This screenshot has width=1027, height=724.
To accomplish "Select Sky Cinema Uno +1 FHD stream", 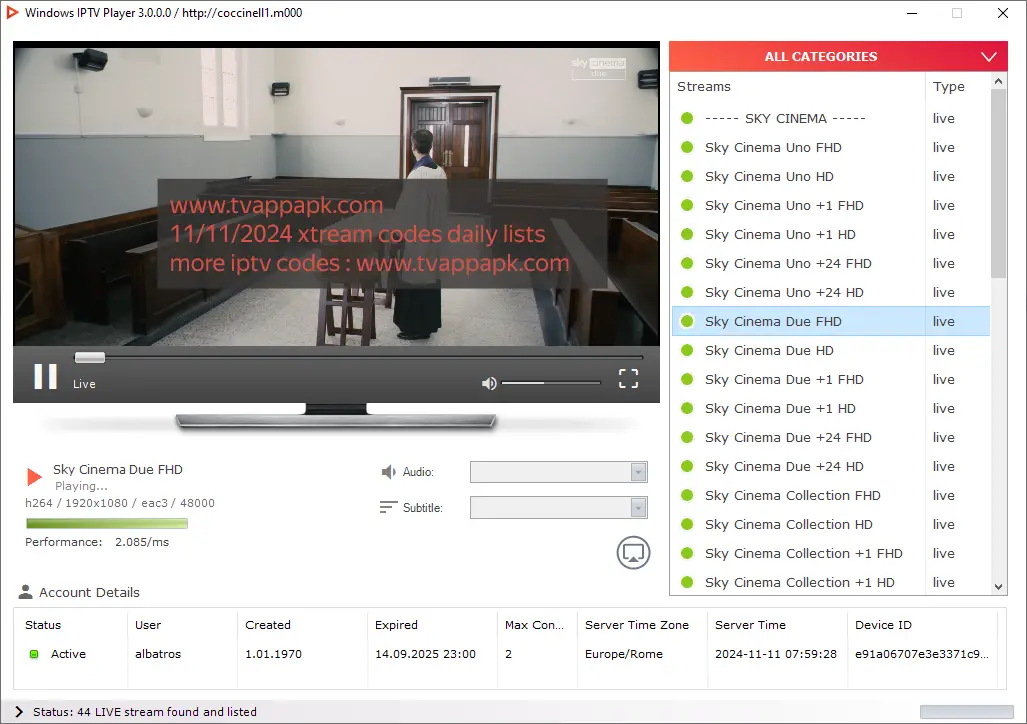I will pos(831,205).
